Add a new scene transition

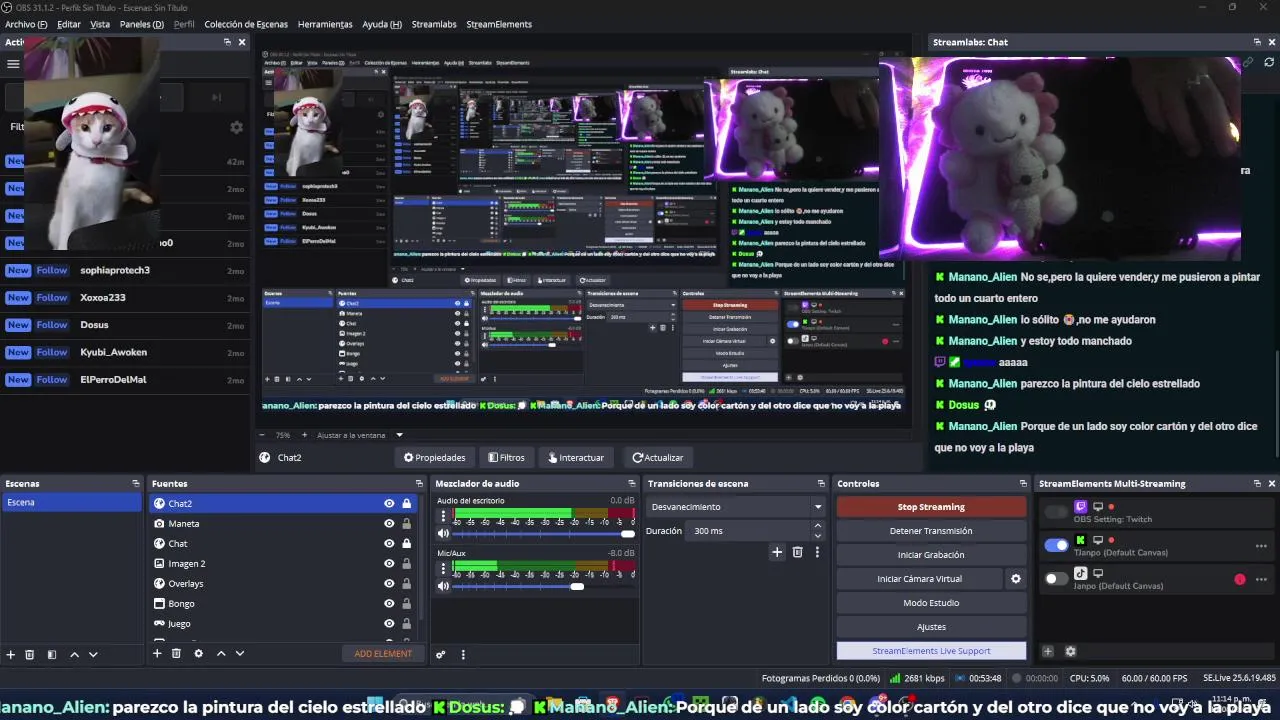point(777,552)
